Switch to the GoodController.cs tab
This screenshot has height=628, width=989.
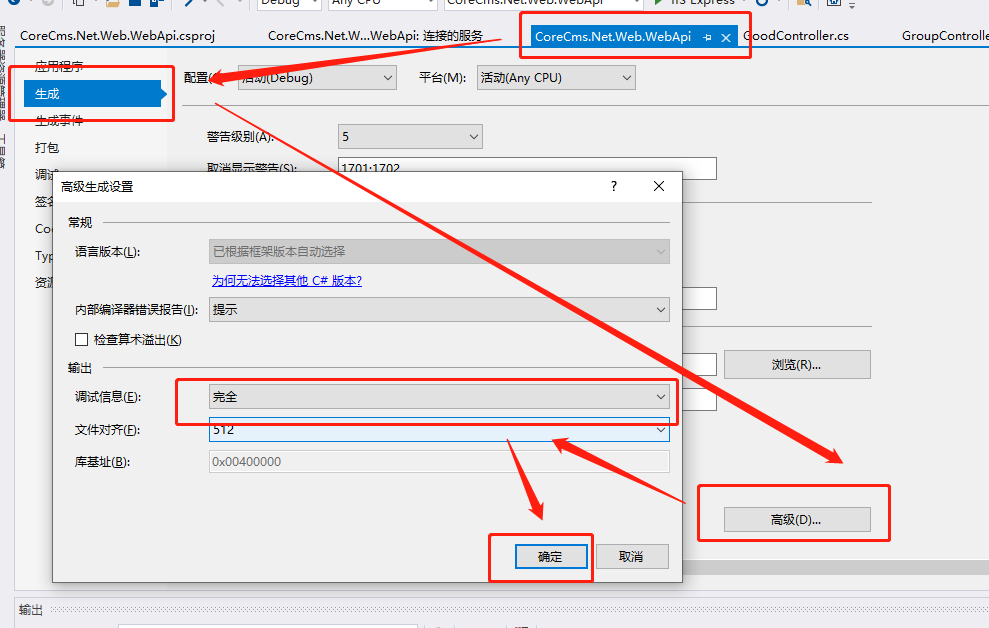(x=796, y=36)
